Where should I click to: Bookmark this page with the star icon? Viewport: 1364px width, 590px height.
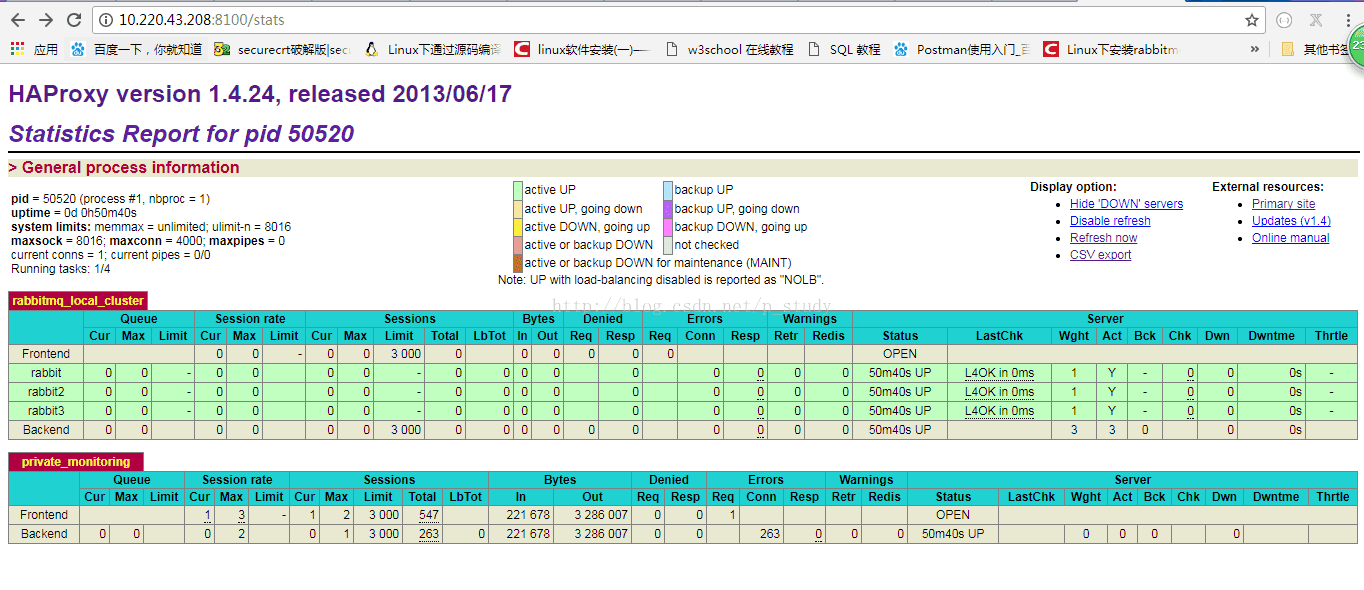[x=1251, y=20]
